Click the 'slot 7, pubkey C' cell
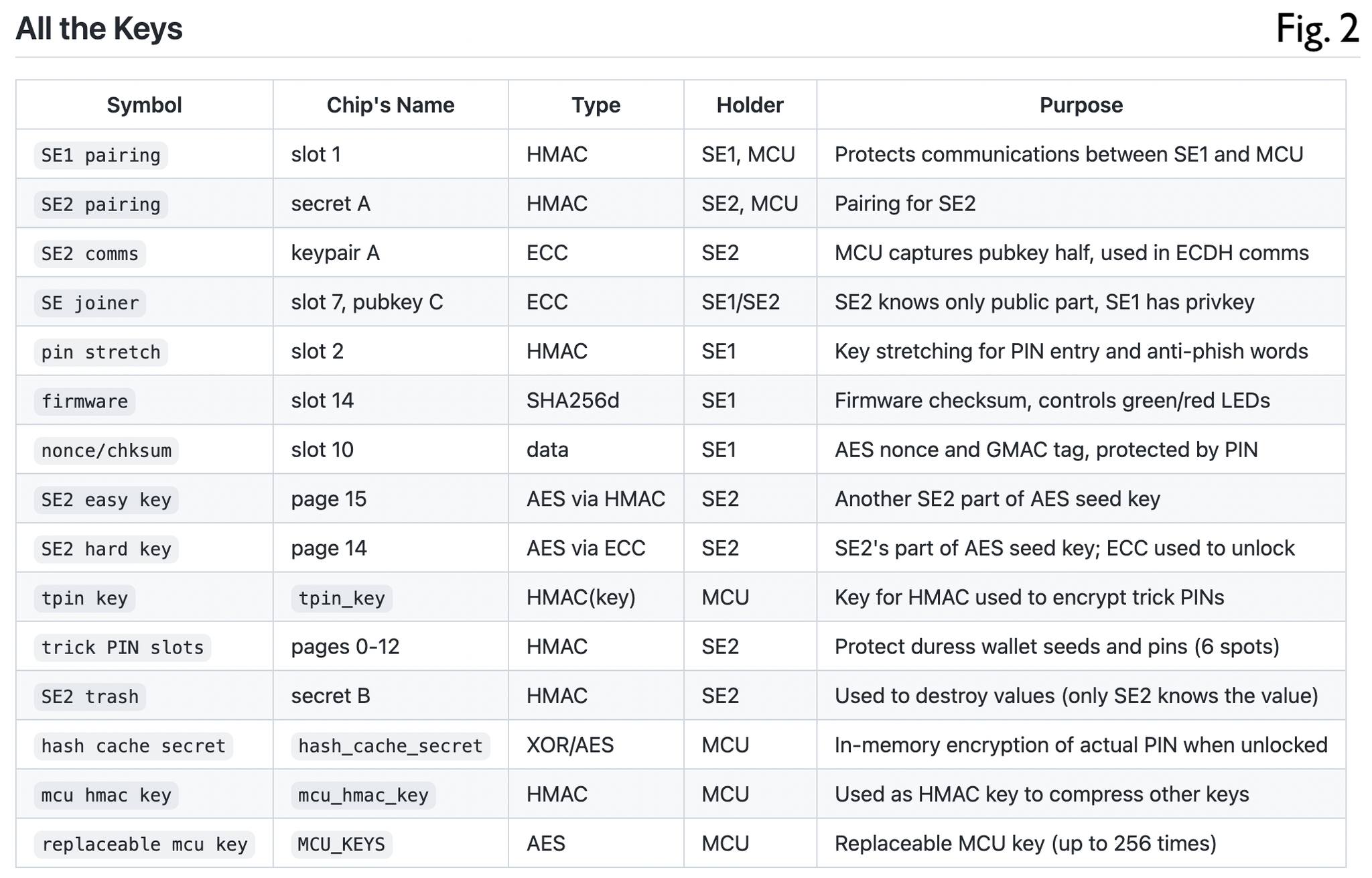1372x878 pixels. coord(366,302)
